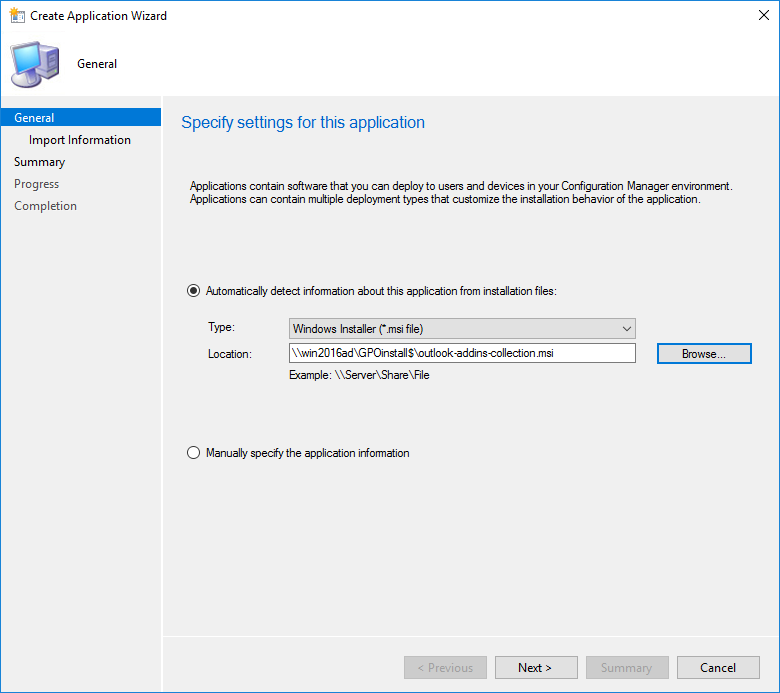Go to the Summary step in sidebar
The image size is (780, 693).
click(39, 162)
